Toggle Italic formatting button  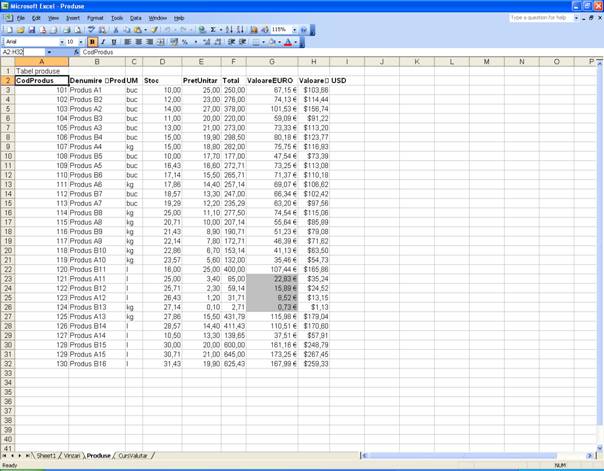coord(103,42)
